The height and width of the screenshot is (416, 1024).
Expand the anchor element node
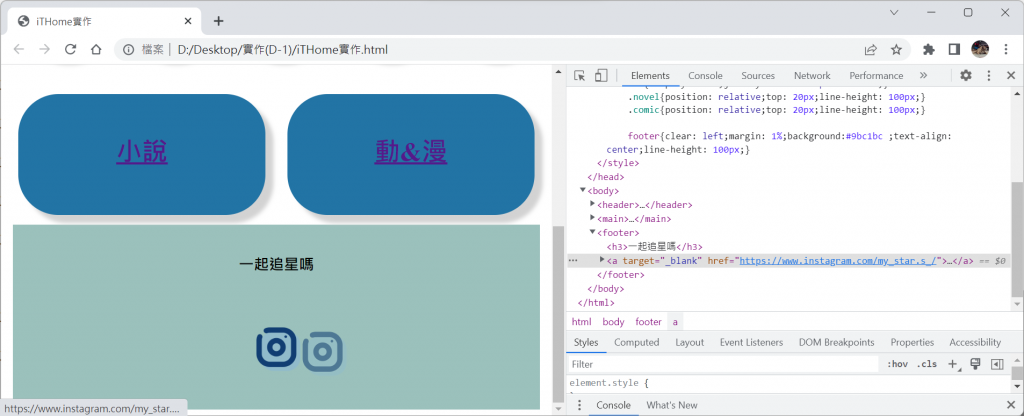click(602, 260)
